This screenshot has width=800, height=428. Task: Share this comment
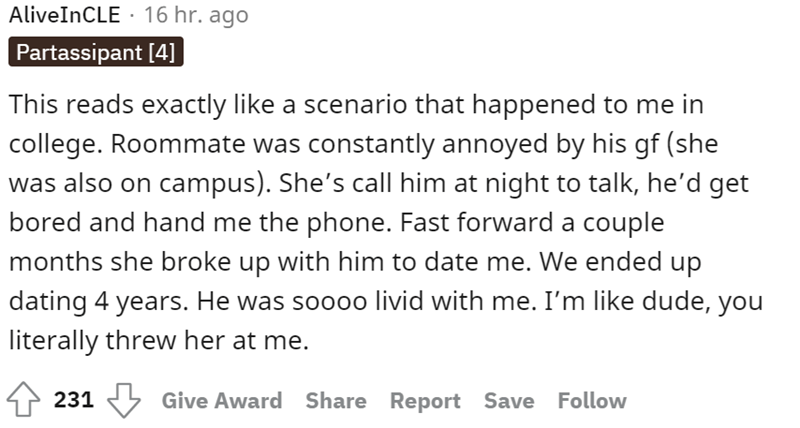pos(335,401)
